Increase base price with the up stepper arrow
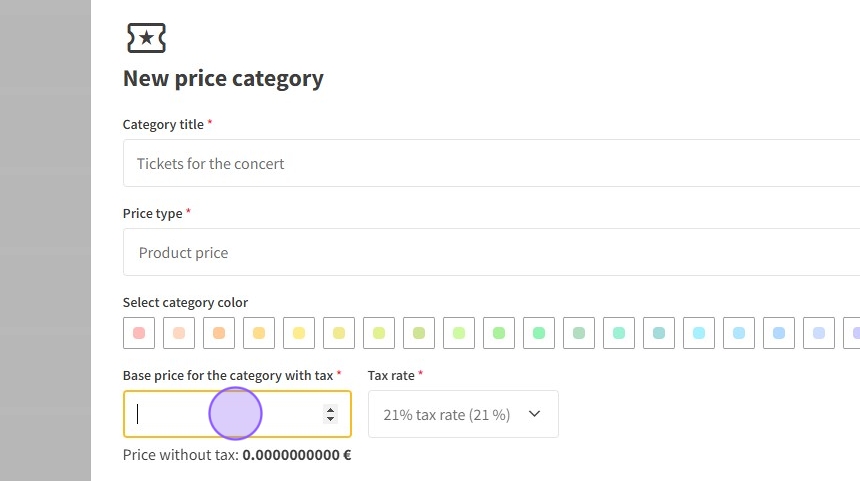 tap(331, 409)
